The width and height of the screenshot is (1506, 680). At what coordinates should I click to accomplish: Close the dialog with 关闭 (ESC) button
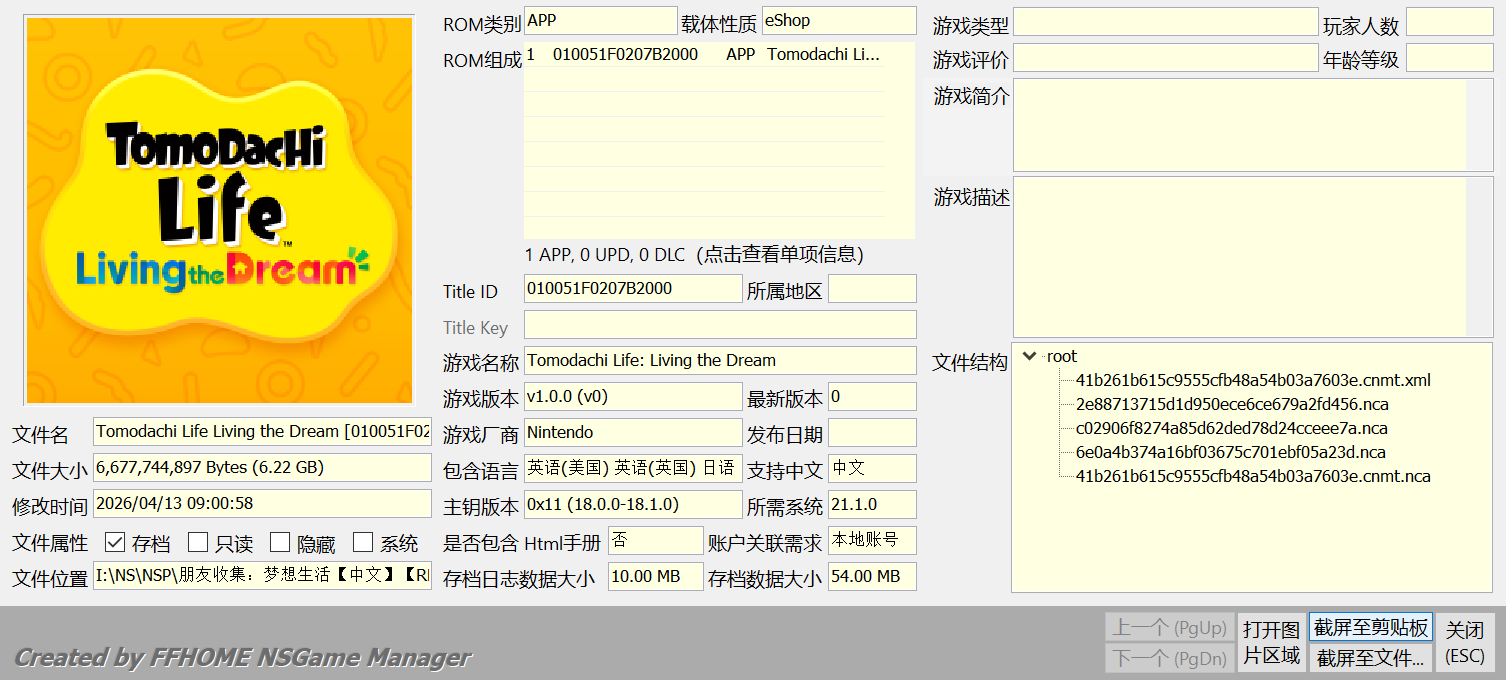tap(1465, 642)
